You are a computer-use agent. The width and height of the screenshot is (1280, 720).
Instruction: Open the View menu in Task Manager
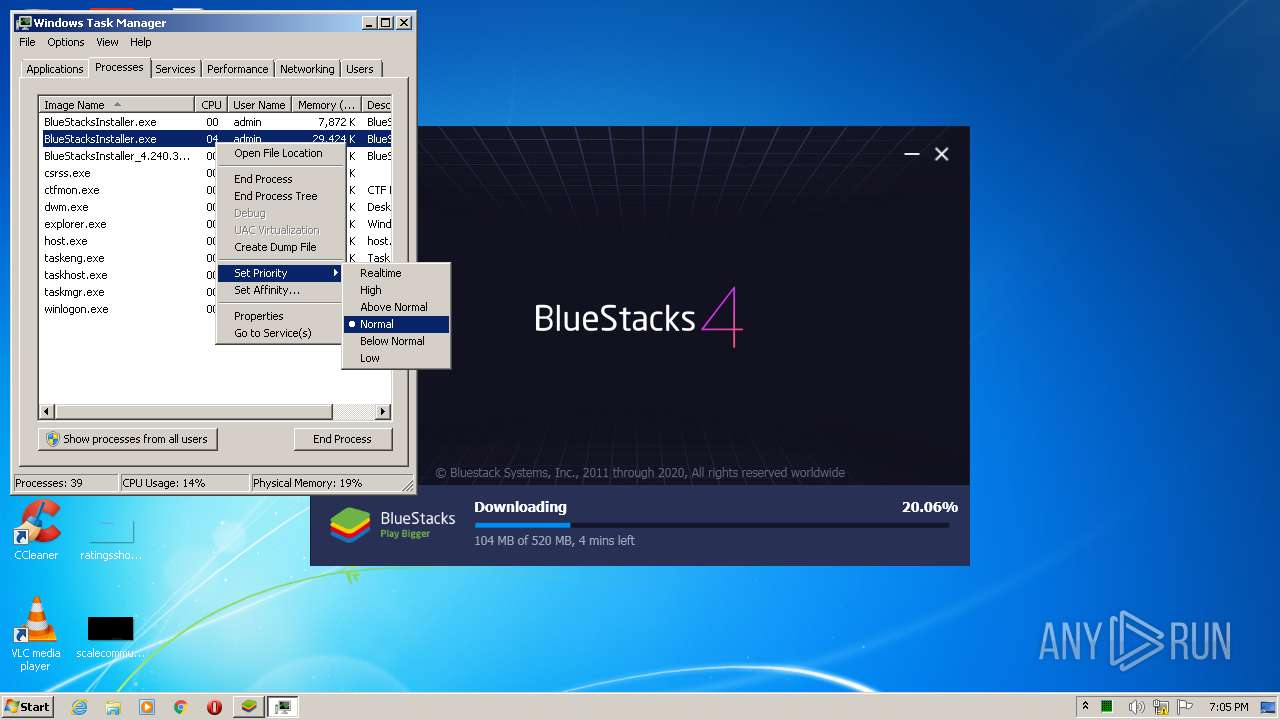107,42
